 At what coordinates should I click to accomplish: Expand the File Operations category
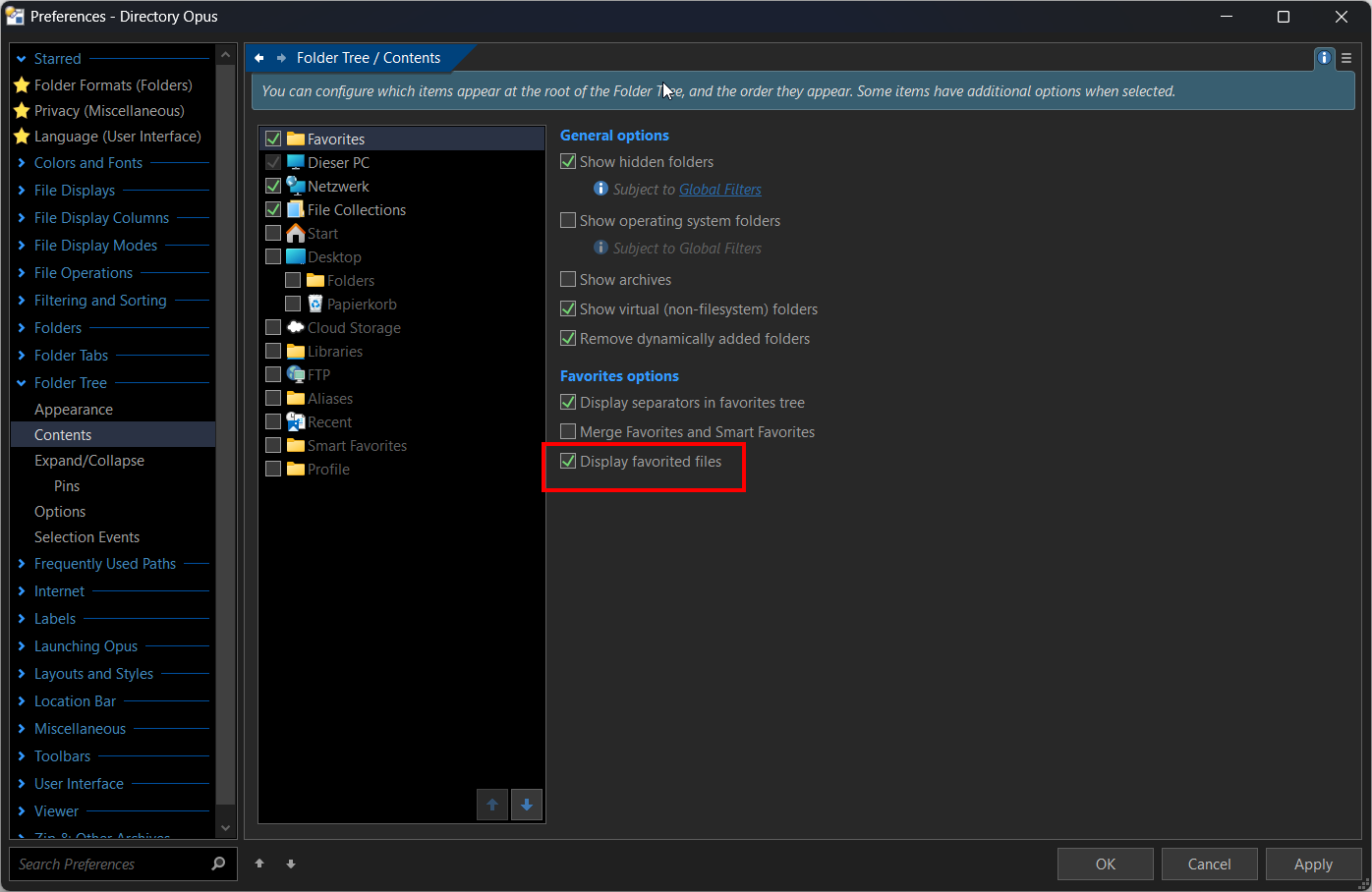[22, 273]
